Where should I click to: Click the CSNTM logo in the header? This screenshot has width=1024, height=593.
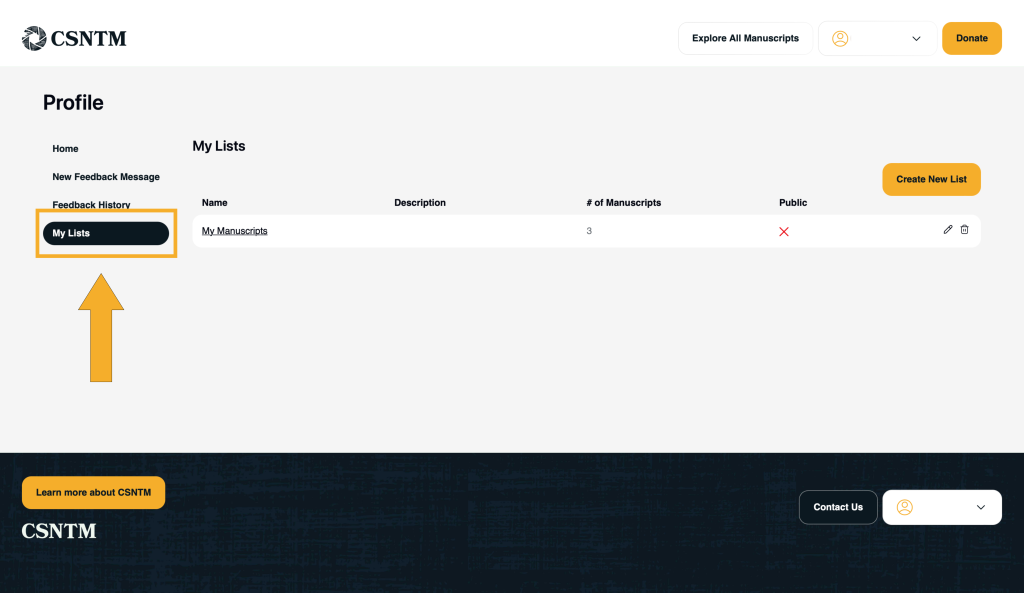74,39
